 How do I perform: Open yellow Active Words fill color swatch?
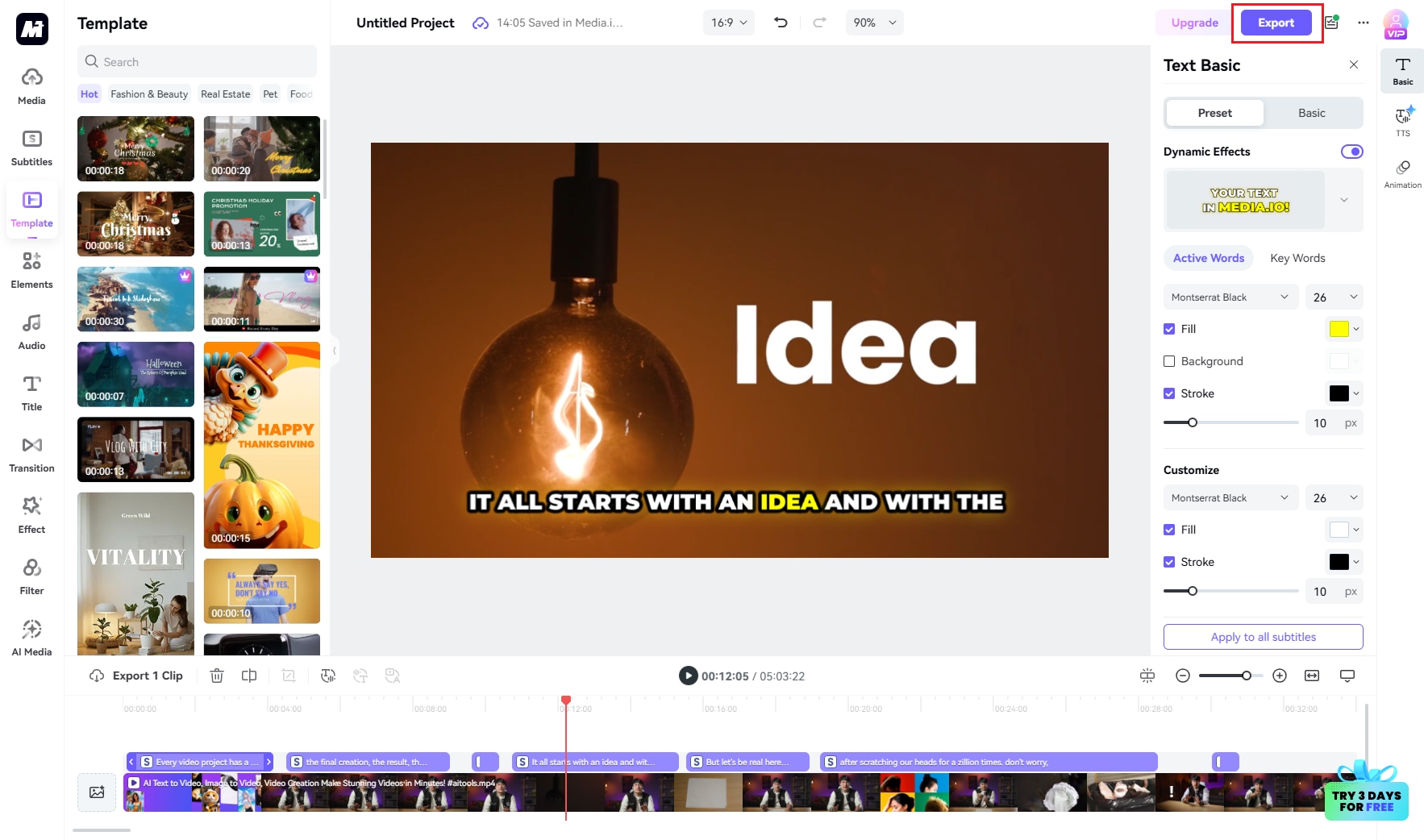(x=1339, y=329)
